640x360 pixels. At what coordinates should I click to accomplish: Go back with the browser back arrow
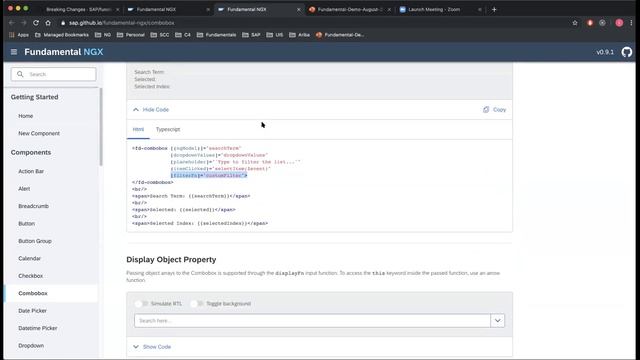click(11, 23)
